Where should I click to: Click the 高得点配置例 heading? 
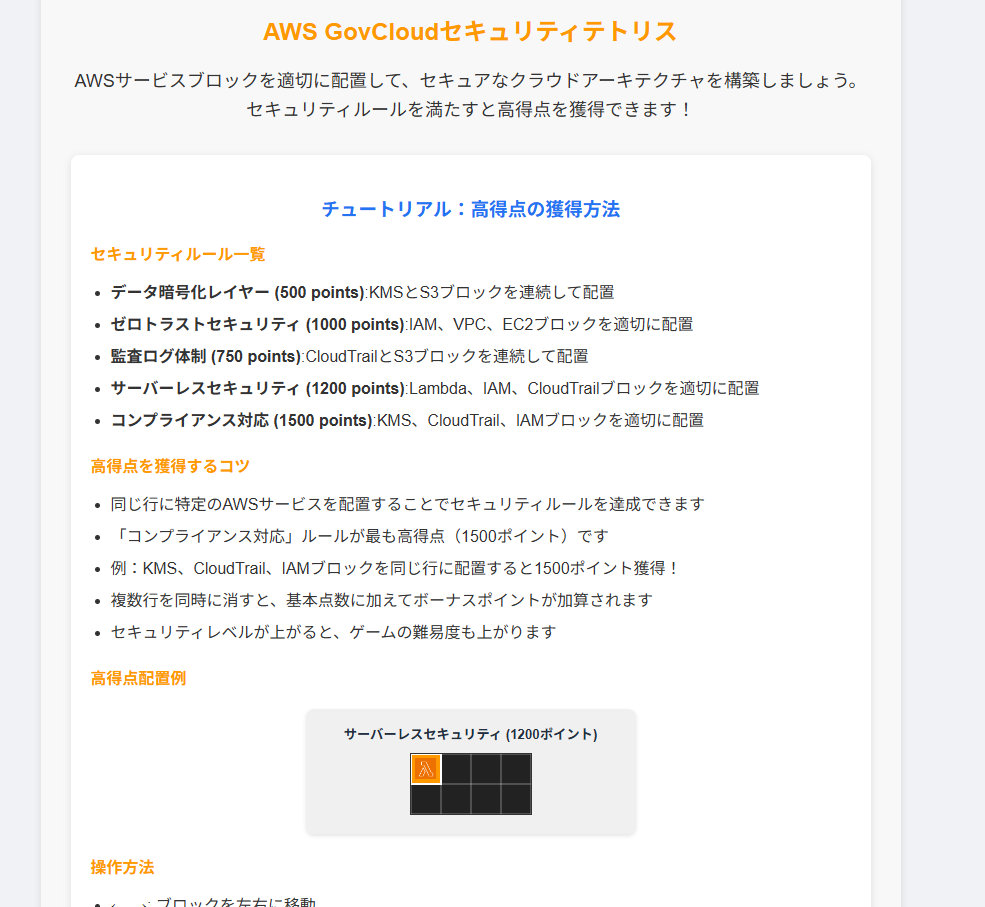(138, 678)
